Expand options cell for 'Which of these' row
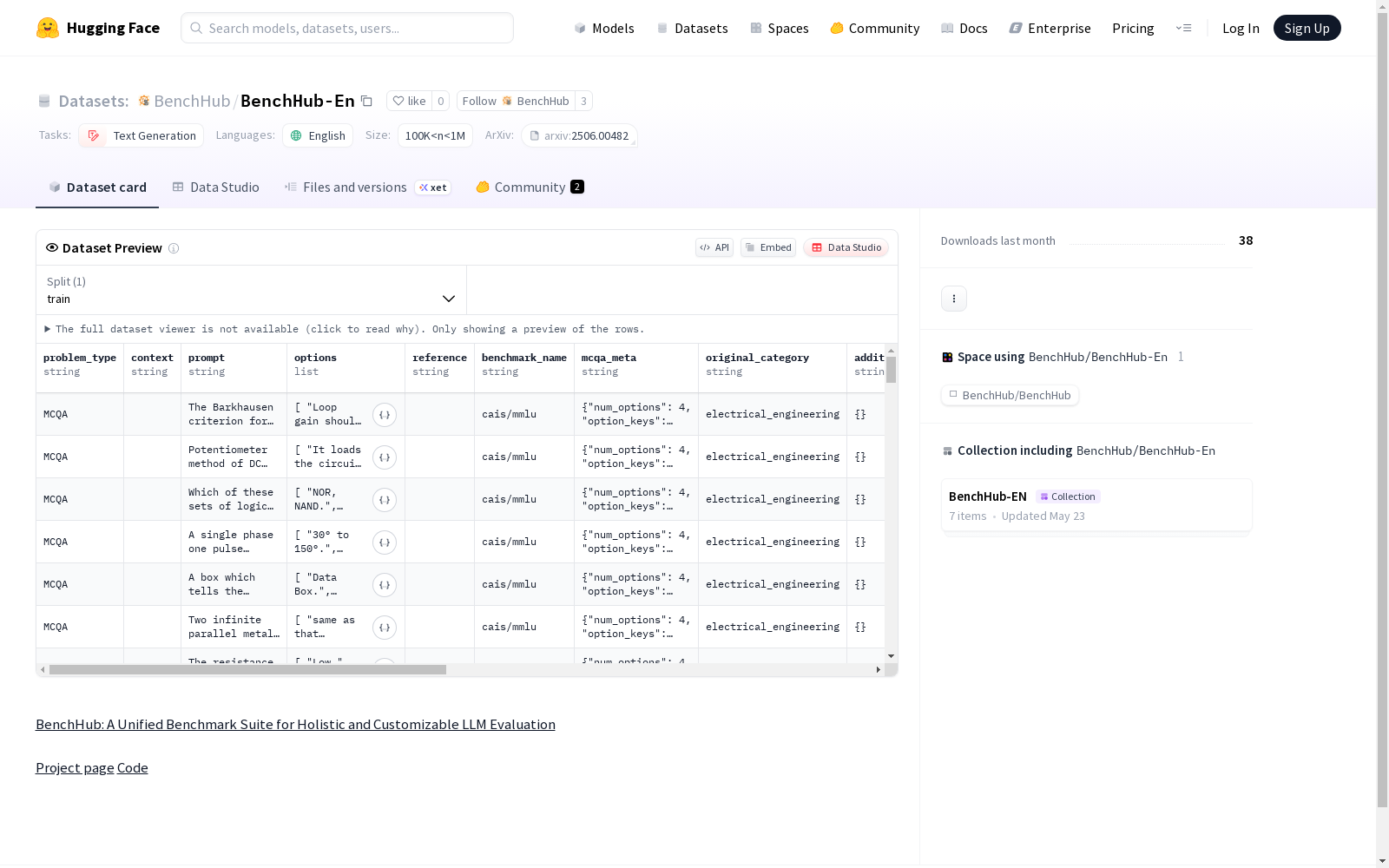 tap(385, 500)
